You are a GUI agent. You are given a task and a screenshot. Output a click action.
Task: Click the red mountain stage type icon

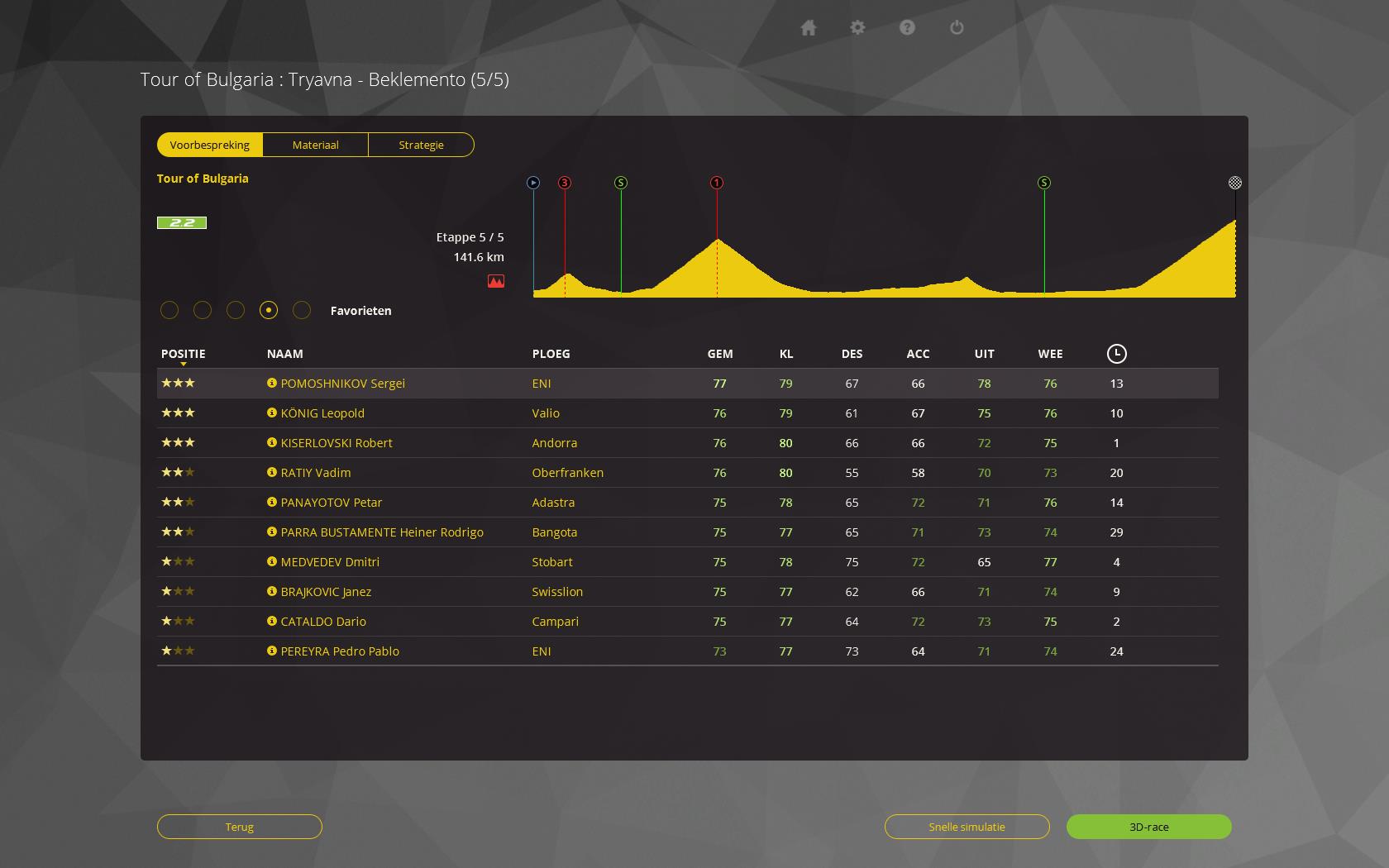click(x=496, y=281)
